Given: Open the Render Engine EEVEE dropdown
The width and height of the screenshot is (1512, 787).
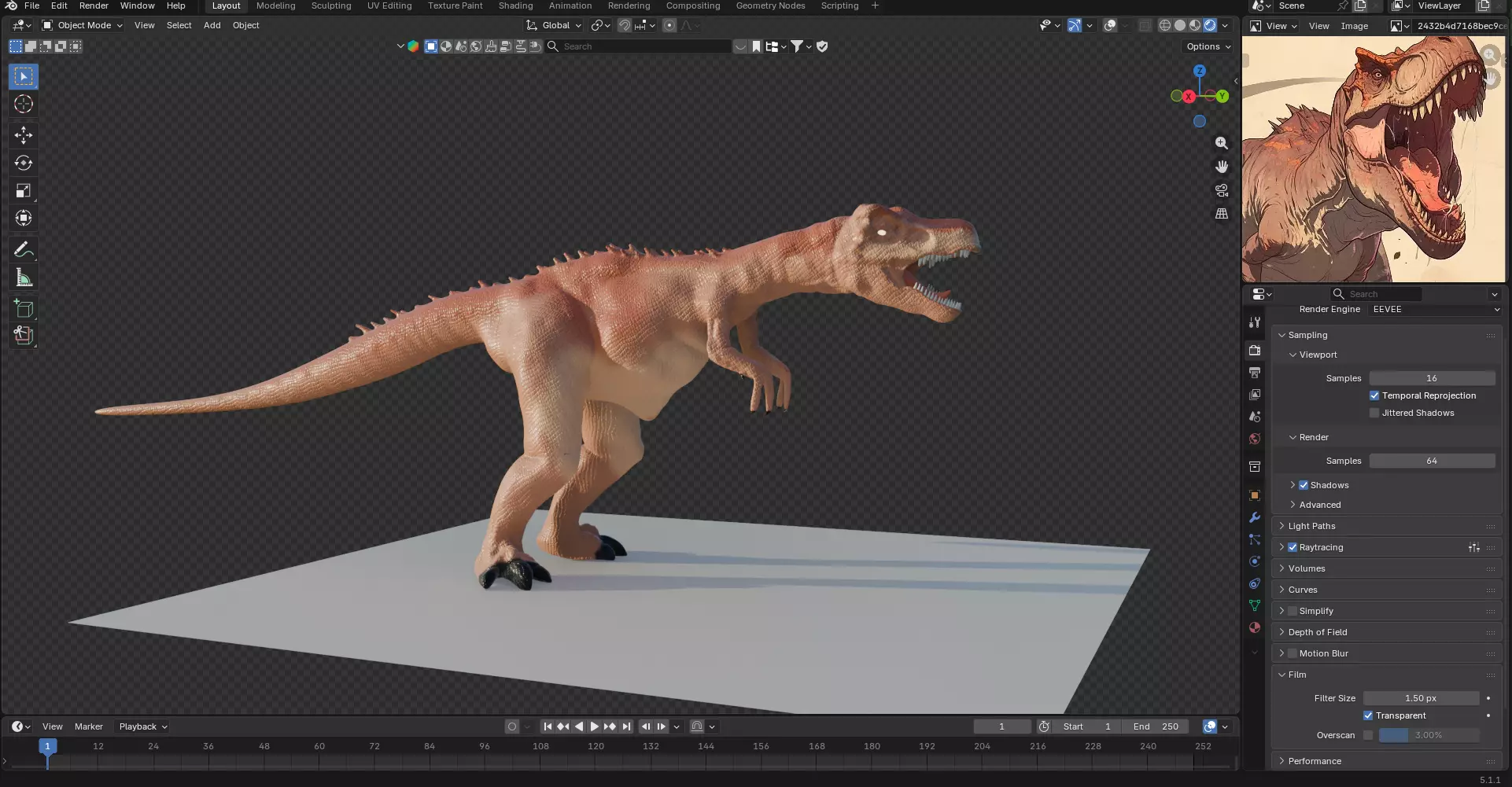Looking at the screenshot, I should pos(1435,309).
